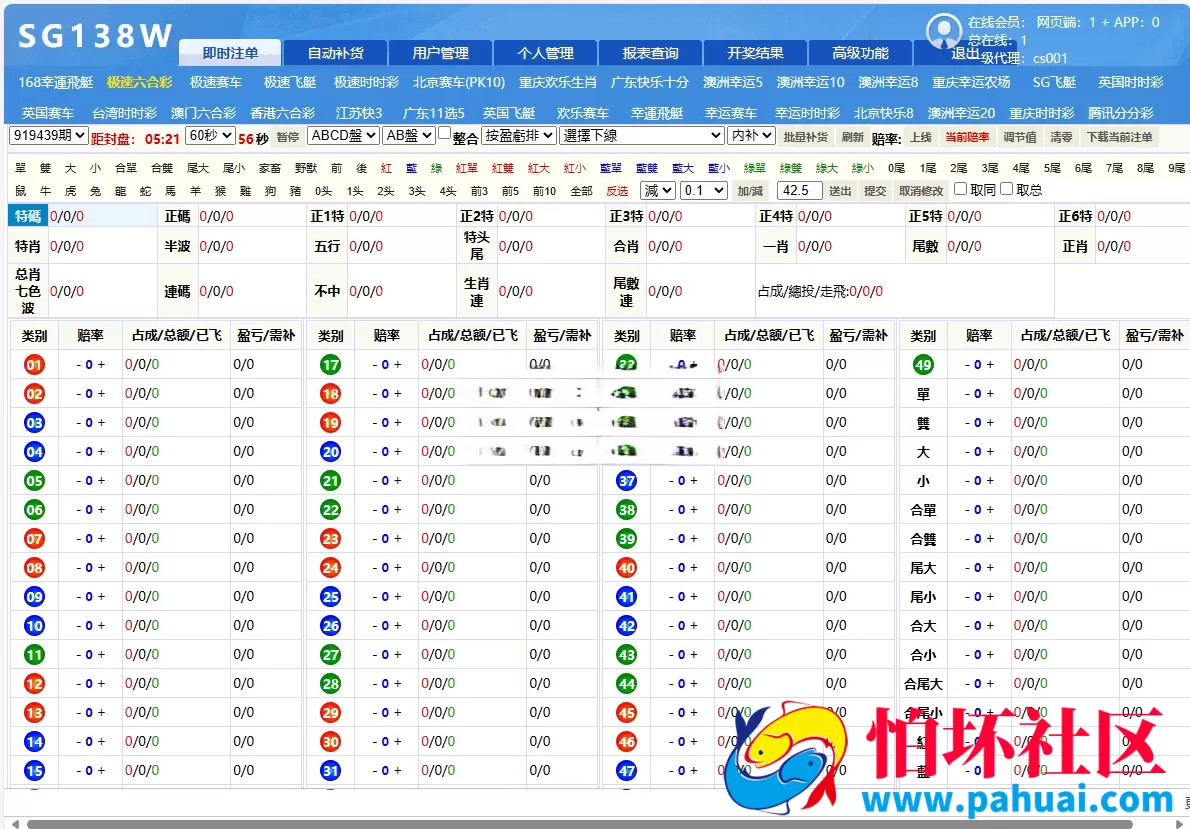Select red ball 30
This screenshot has height=829, width=1190.
[x=330, y=742]
